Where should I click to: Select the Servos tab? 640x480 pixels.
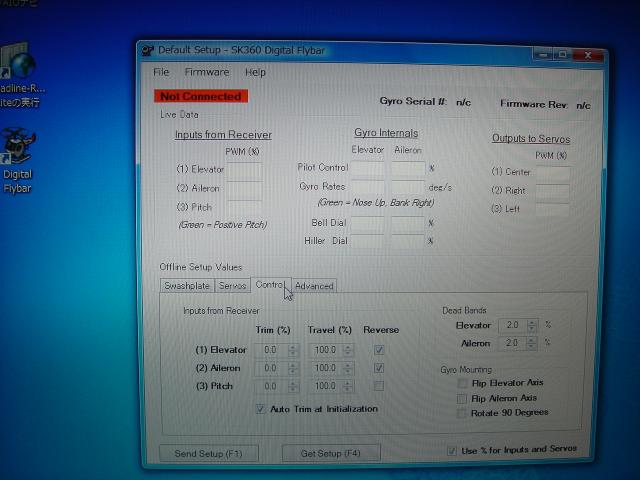(232, 286)
